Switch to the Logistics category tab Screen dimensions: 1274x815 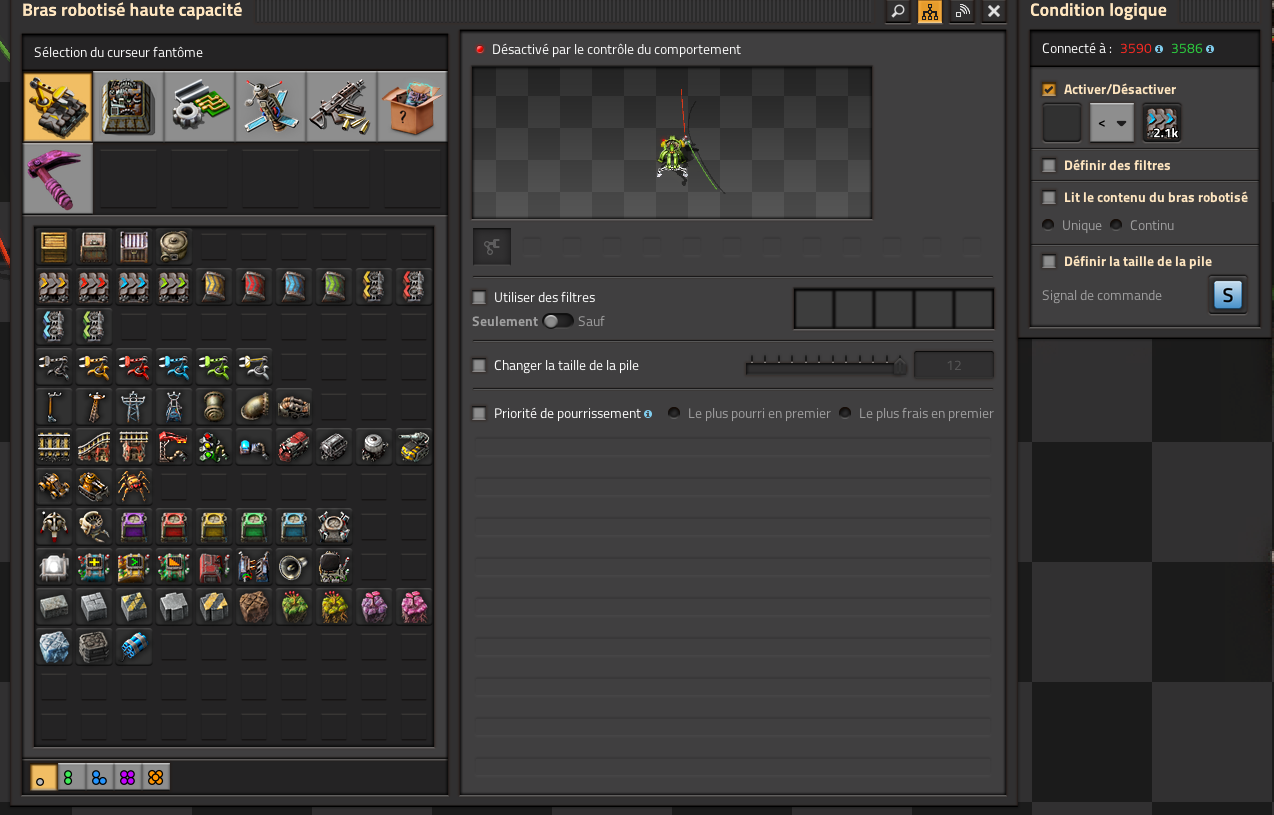click(x=58, y=106)
